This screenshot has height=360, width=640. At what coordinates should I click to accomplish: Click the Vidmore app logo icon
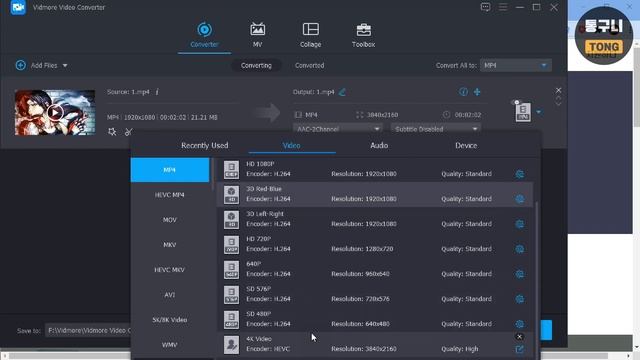point(18,7)
